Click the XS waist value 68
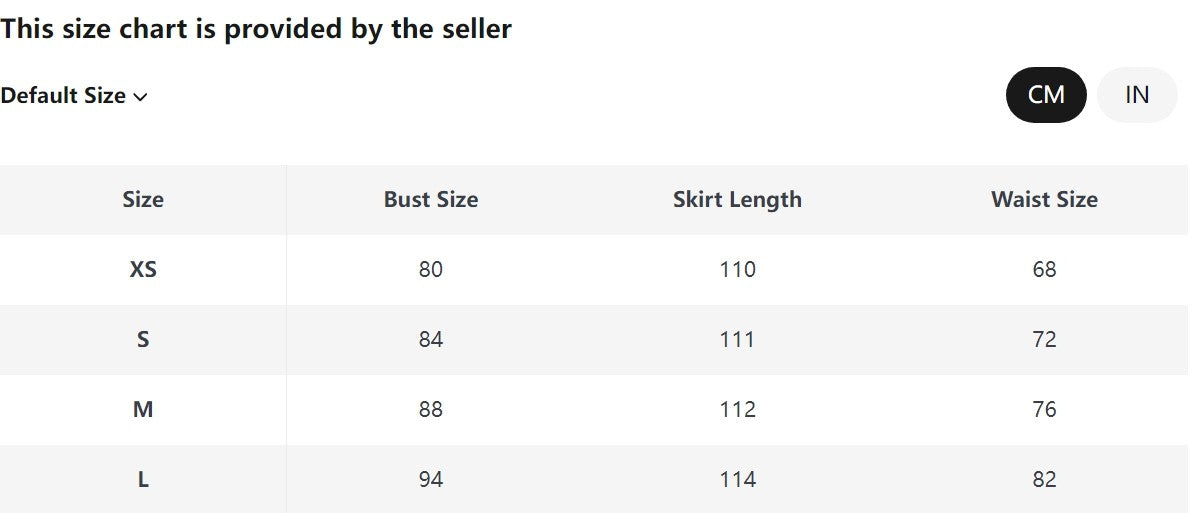Screen dimensions: 1197x513 1044,269
